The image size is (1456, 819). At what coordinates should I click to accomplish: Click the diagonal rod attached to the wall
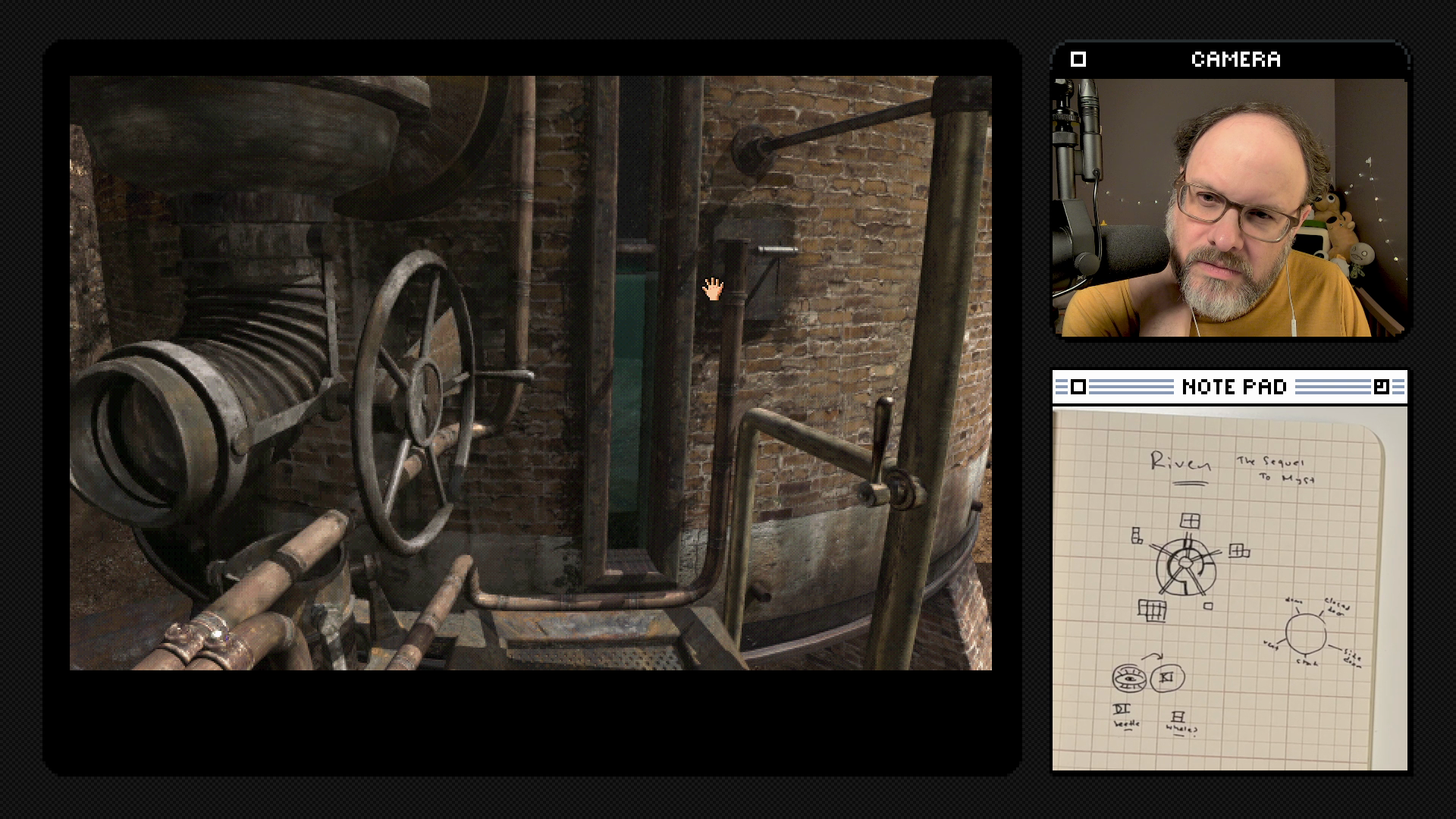click(834, 127)
